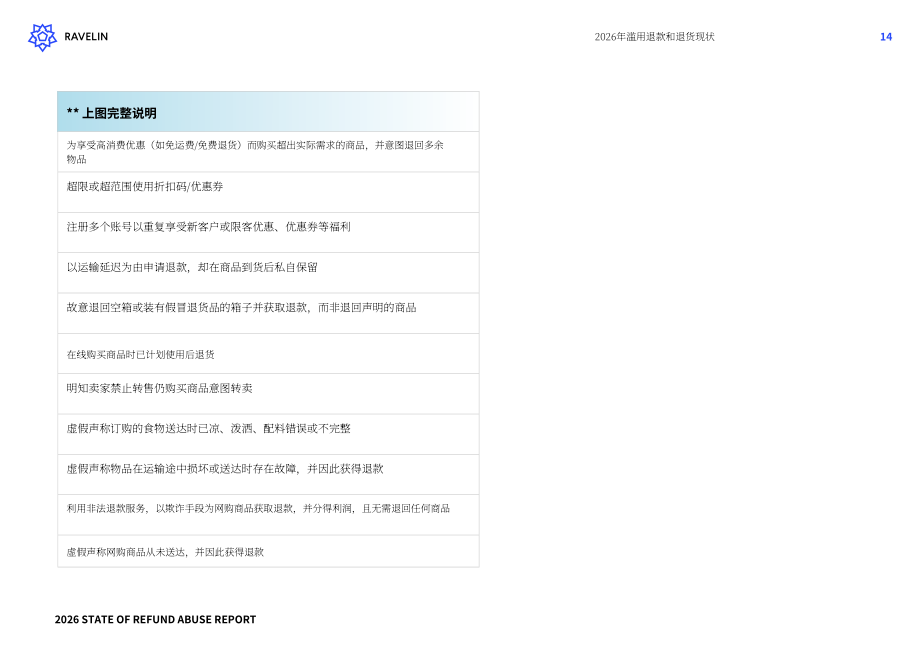Image resolution: width=920 pixels, height=651 pixels.
Task: Select the row 明知卖家禁止转售仍购买商品意图转卖
Action: [268, 394]
